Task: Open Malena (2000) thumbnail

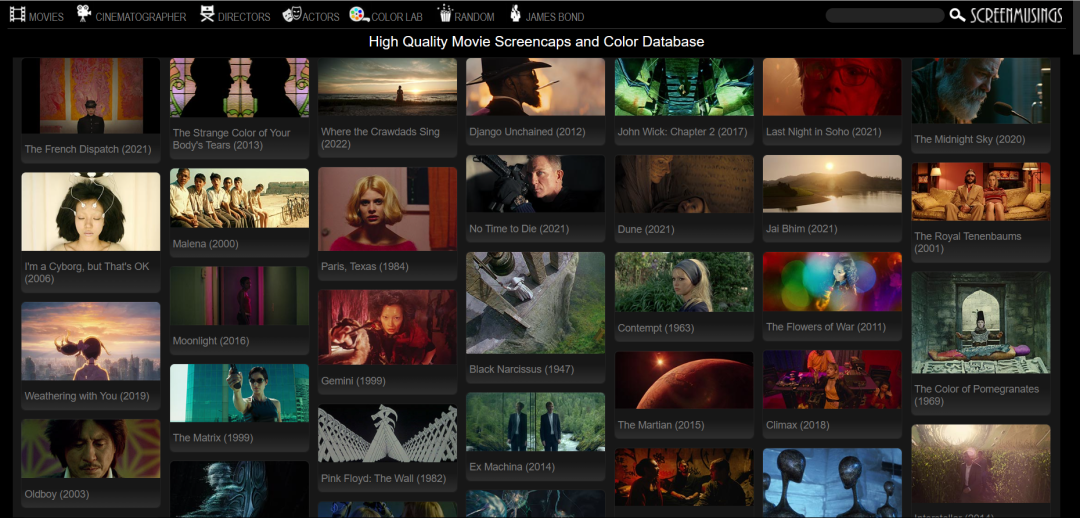Action: (x=240, y=198)
